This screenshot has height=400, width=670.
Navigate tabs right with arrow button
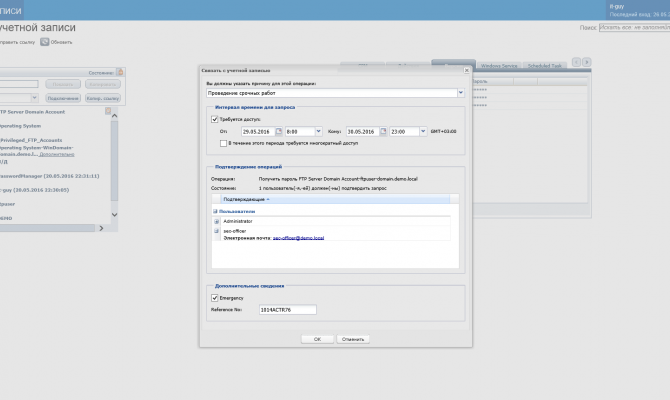point(587,62)
